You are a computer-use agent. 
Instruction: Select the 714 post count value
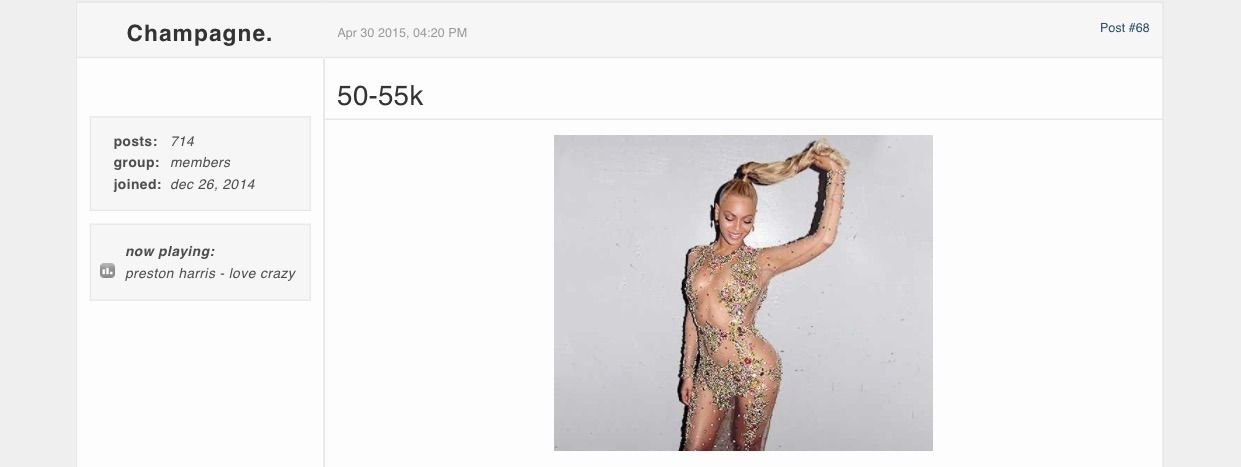182,141
